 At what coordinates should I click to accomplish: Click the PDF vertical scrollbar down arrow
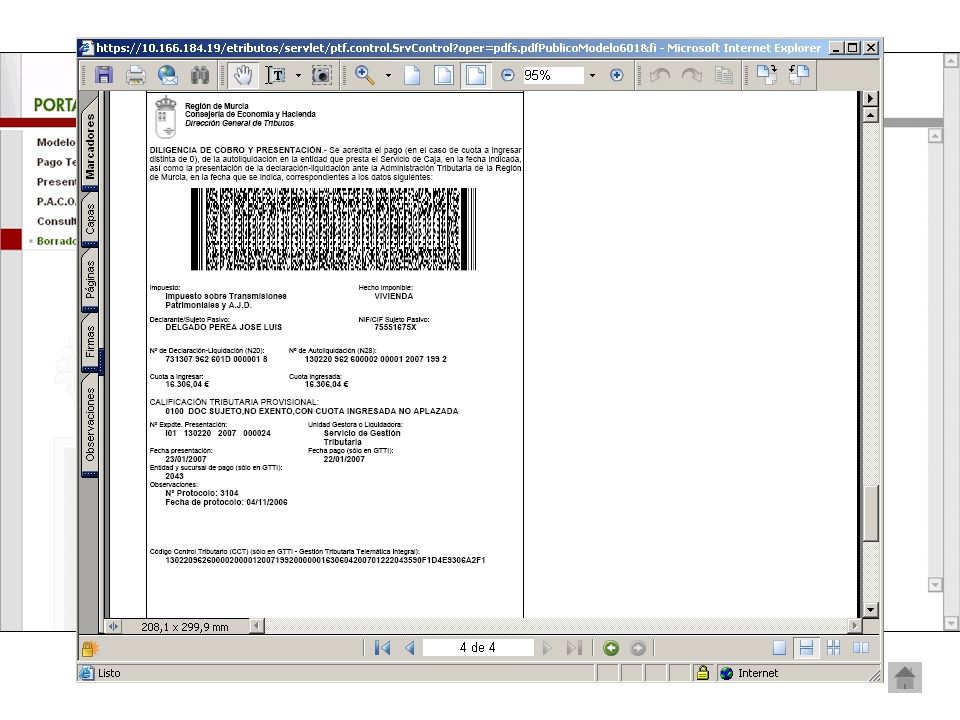pyautogui.click(x=870, y=609)
